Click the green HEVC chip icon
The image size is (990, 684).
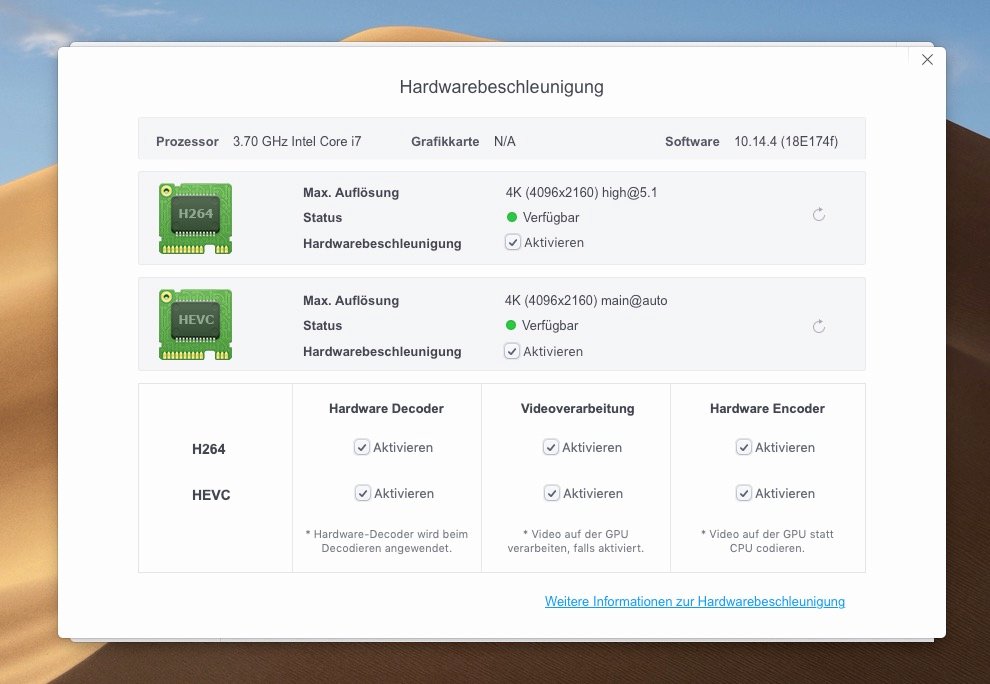[195, 325]
